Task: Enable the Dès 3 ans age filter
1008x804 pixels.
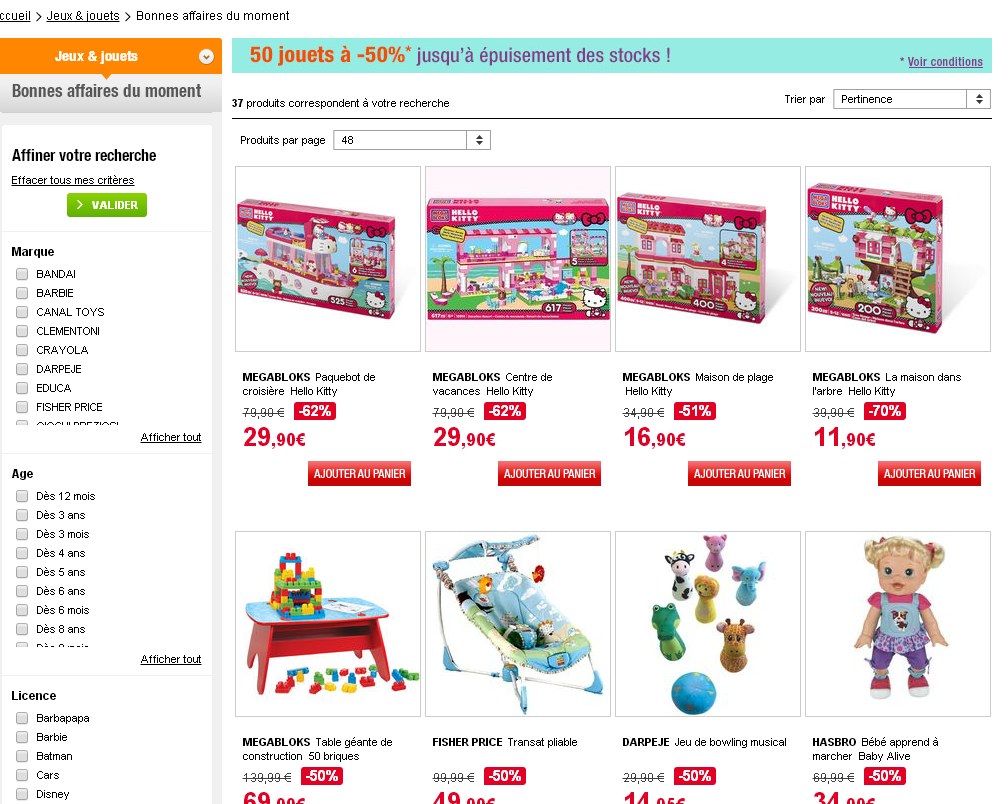Action: (x=22, y=515)
